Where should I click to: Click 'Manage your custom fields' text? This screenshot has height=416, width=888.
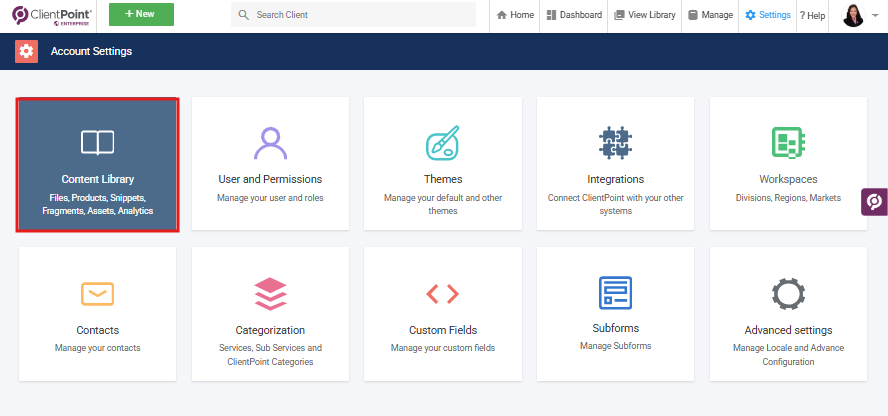tap(443, 348)
